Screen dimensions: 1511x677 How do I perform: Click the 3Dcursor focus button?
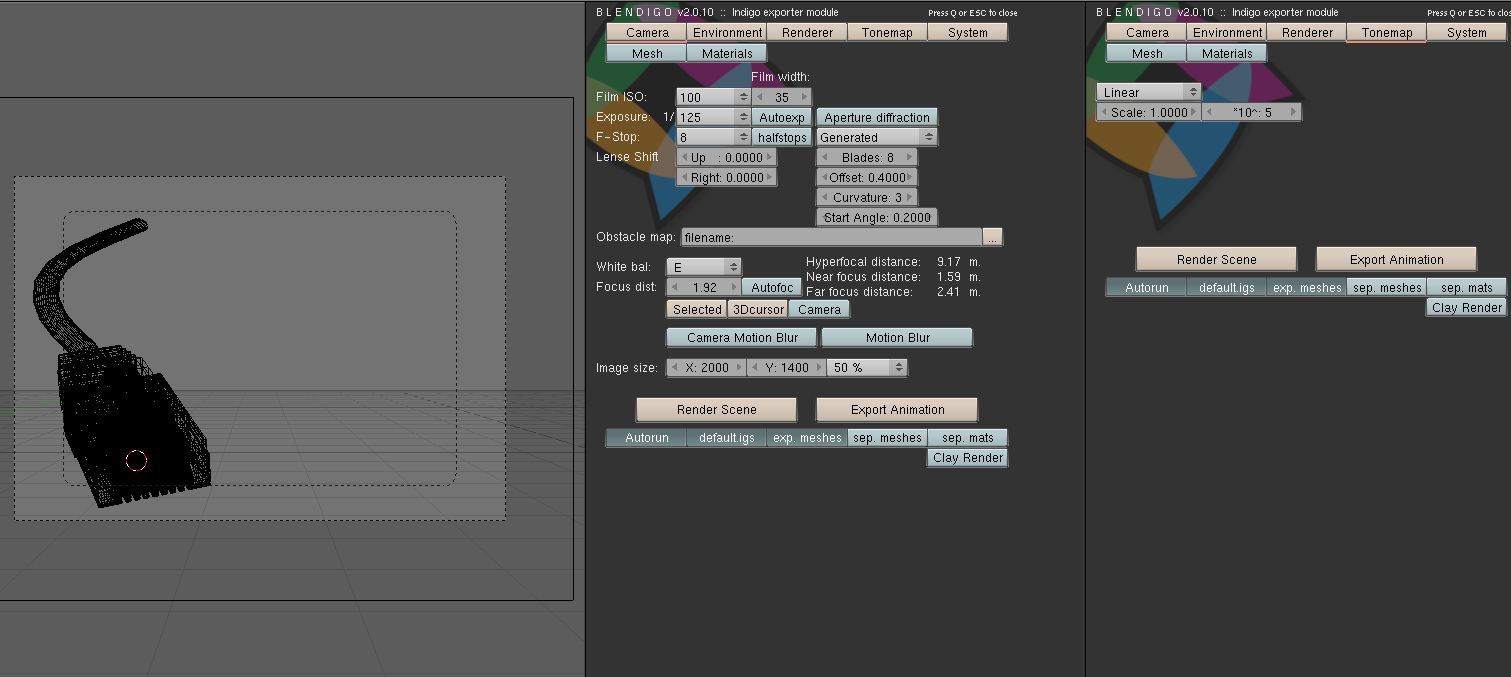[757, 309]
